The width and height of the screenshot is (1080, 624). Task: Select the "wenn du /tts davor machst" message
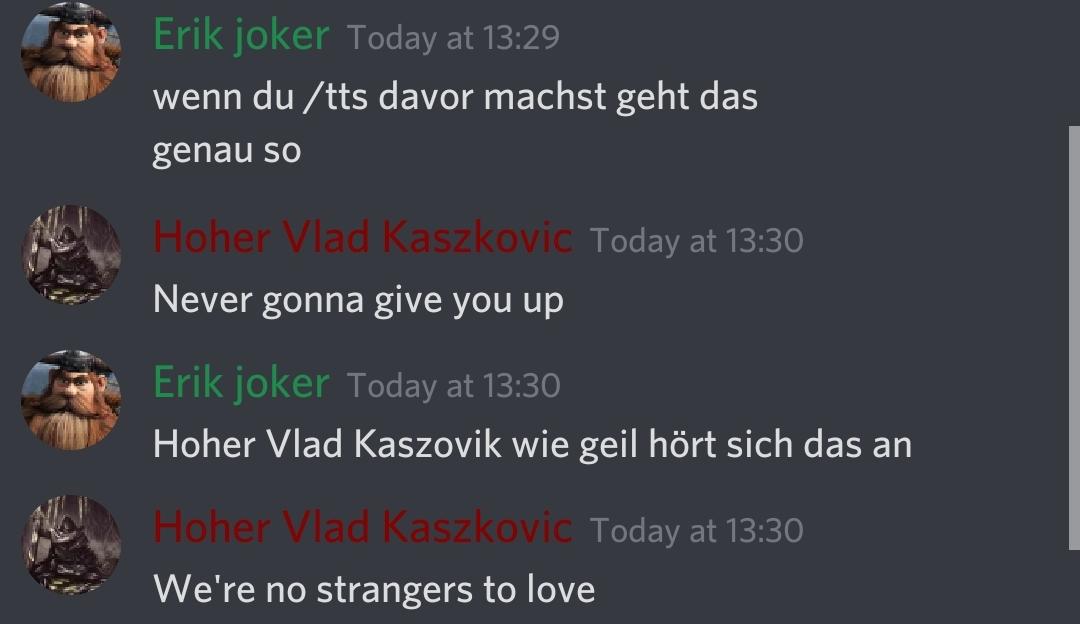coord(455,123)
